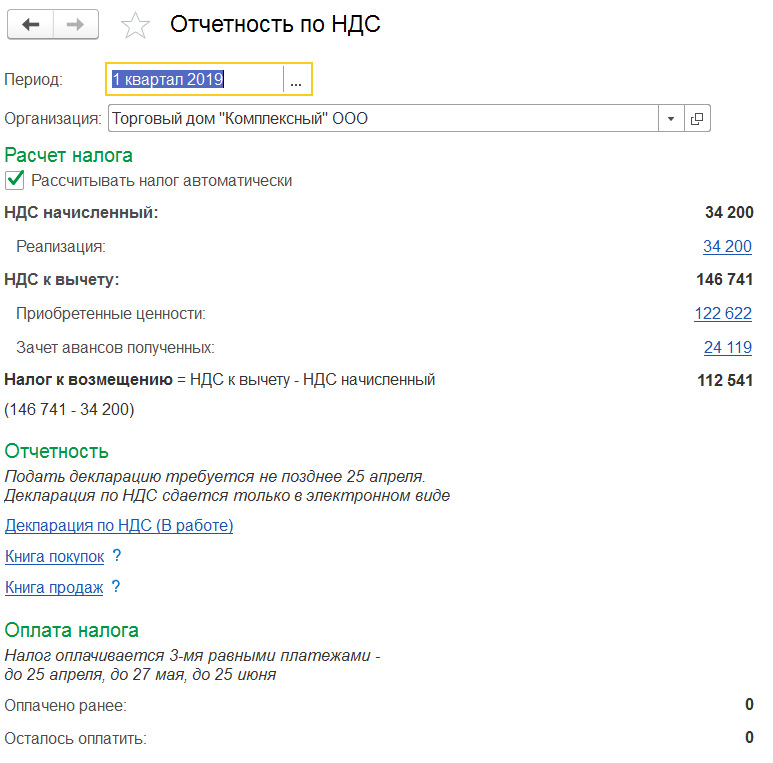Click the Отчетность section heading

(57, 451)
